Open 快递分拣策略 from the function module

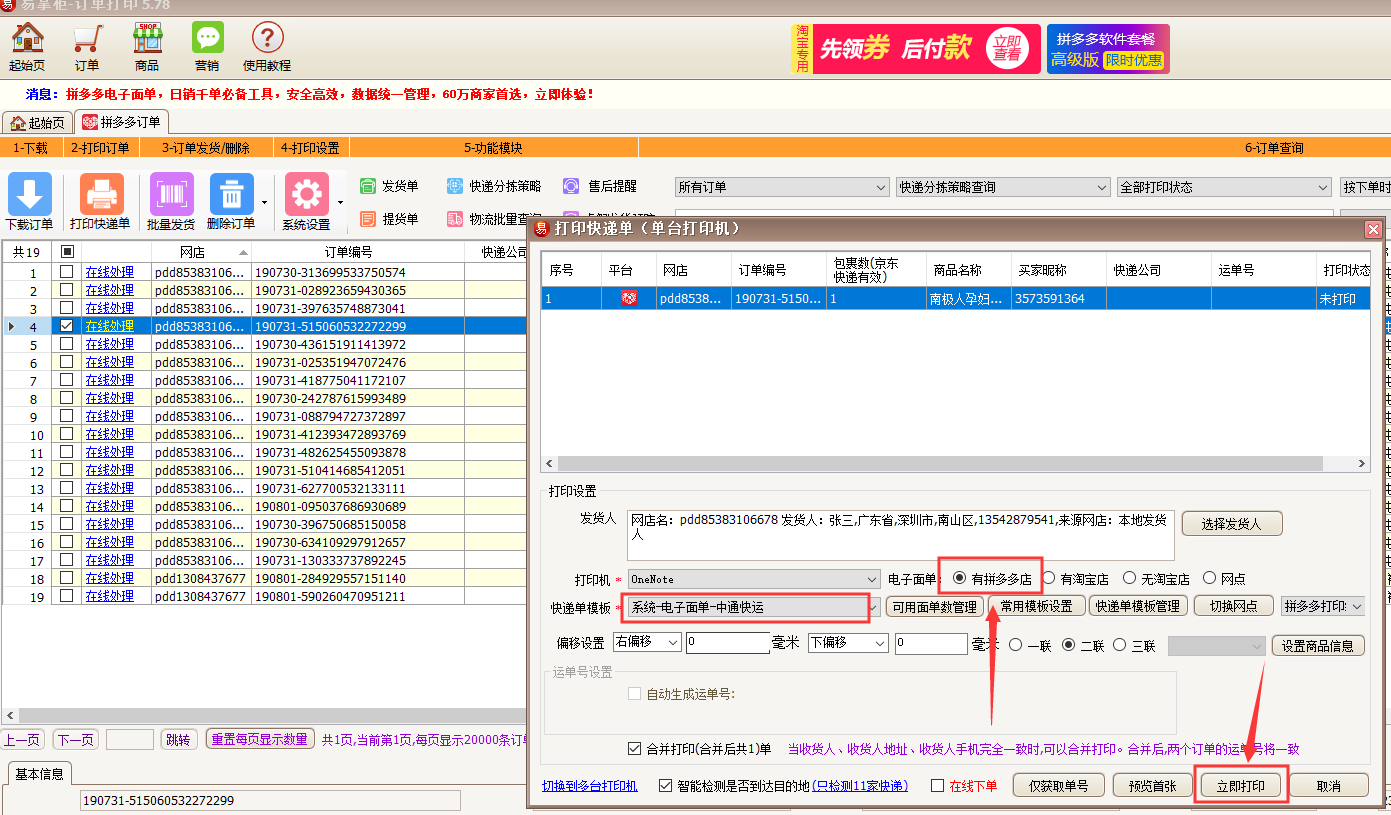coord(493,187)
